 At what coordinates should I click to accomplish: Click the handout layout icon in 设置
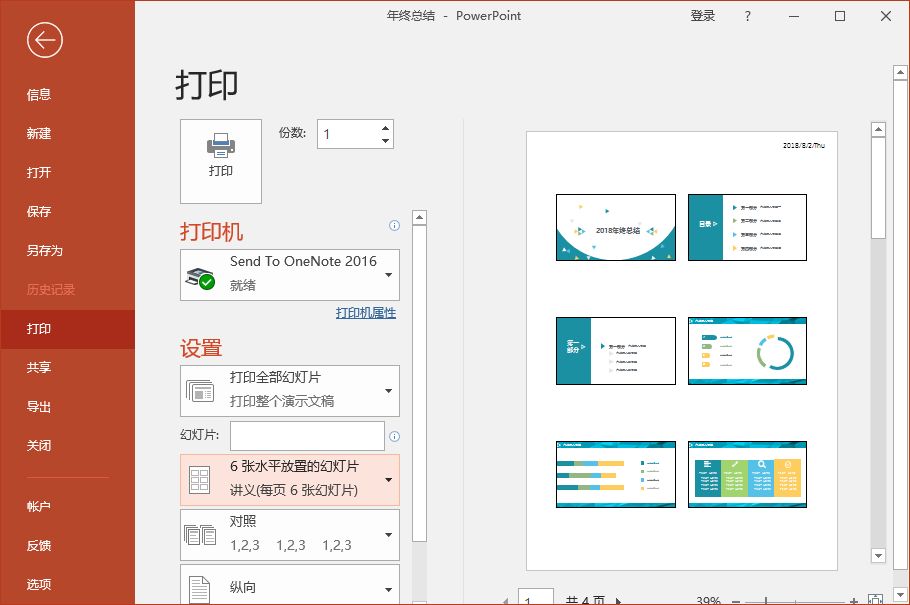(198, 480)
